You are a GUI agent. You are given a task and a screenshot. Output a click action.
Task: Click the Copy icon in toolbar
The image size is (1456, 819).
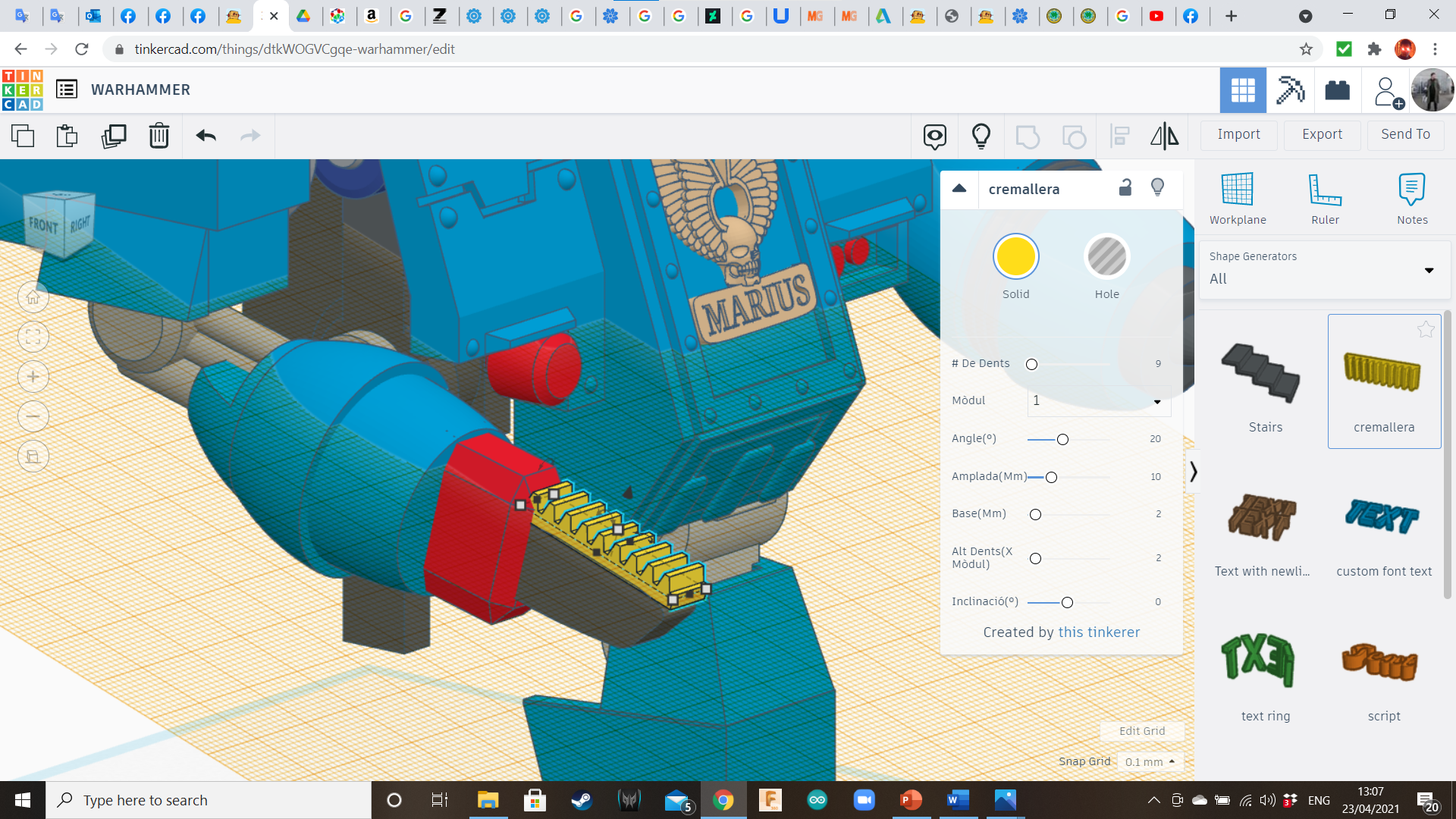23,136
